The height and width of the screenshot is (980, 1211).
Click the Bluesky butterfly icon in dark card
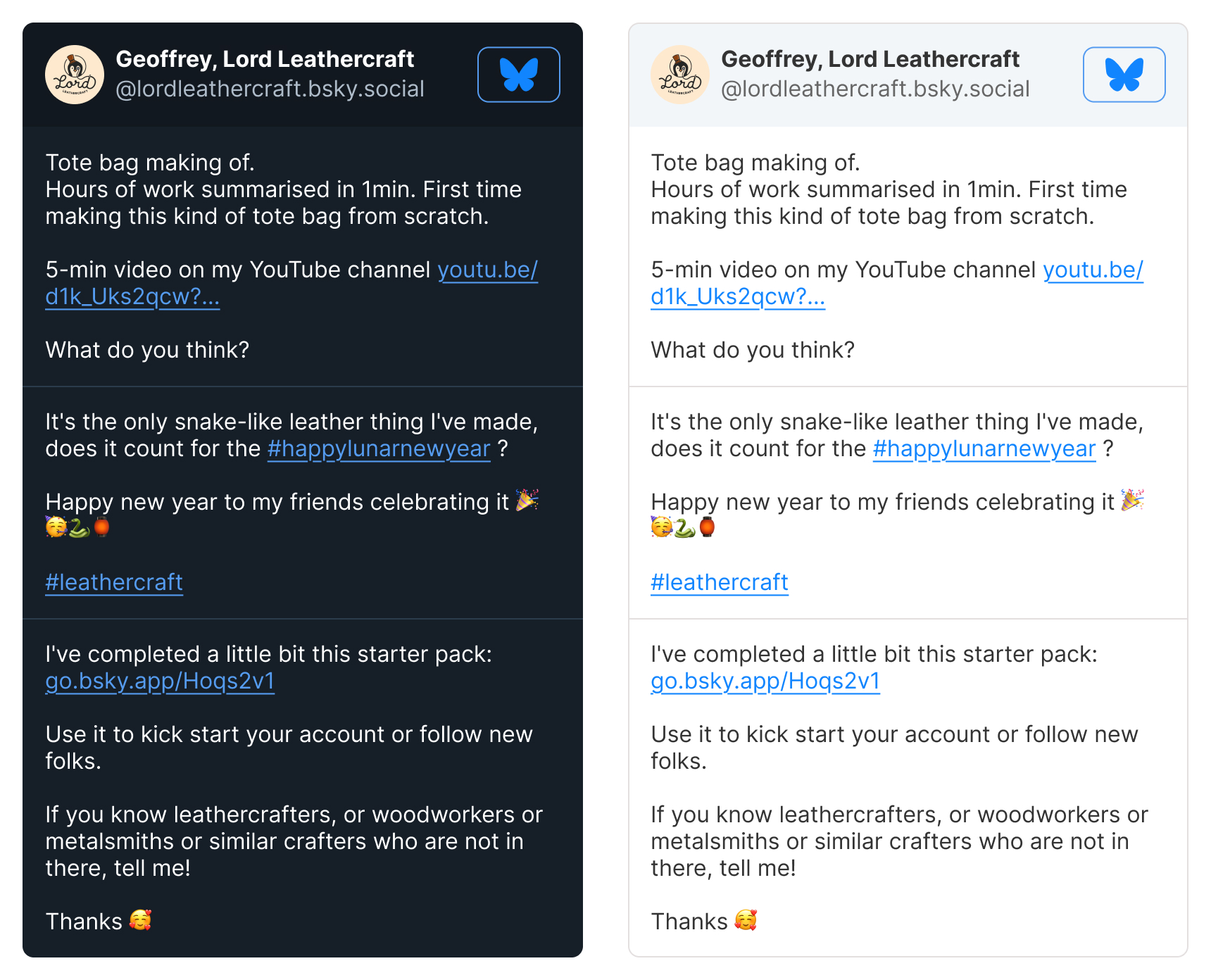point(519,75)
